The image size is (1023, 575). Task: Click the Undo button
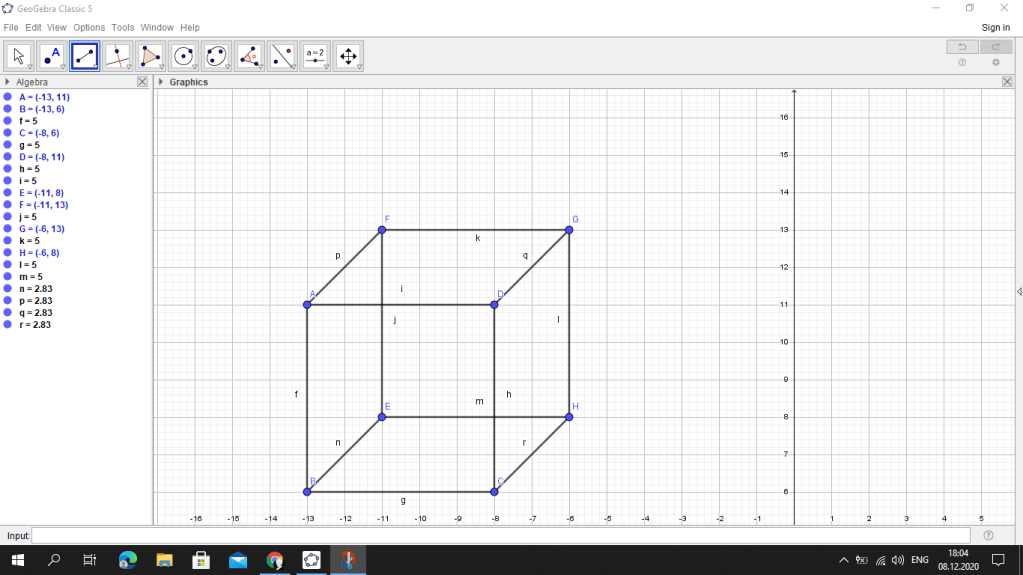point(962,47)
